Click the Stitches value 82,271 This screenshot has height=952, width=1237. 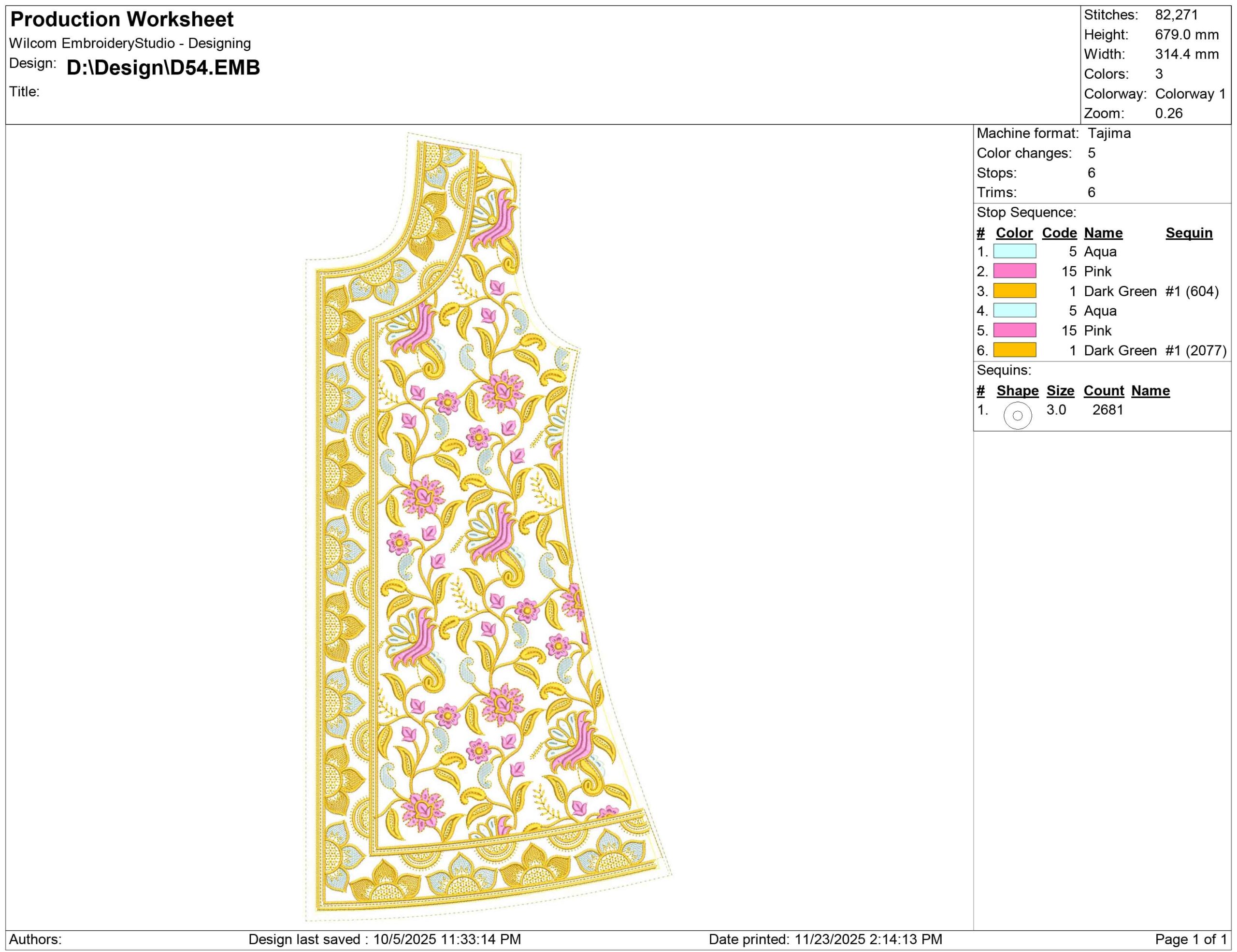pyautogui.click(x=1177, y=15)
